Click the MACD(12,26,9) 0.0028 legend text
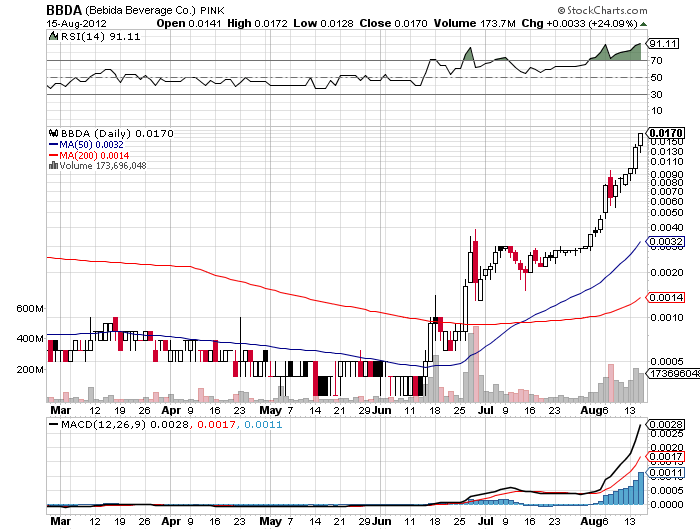The width and height of the screenshot is (700, 530). [125, 424]
